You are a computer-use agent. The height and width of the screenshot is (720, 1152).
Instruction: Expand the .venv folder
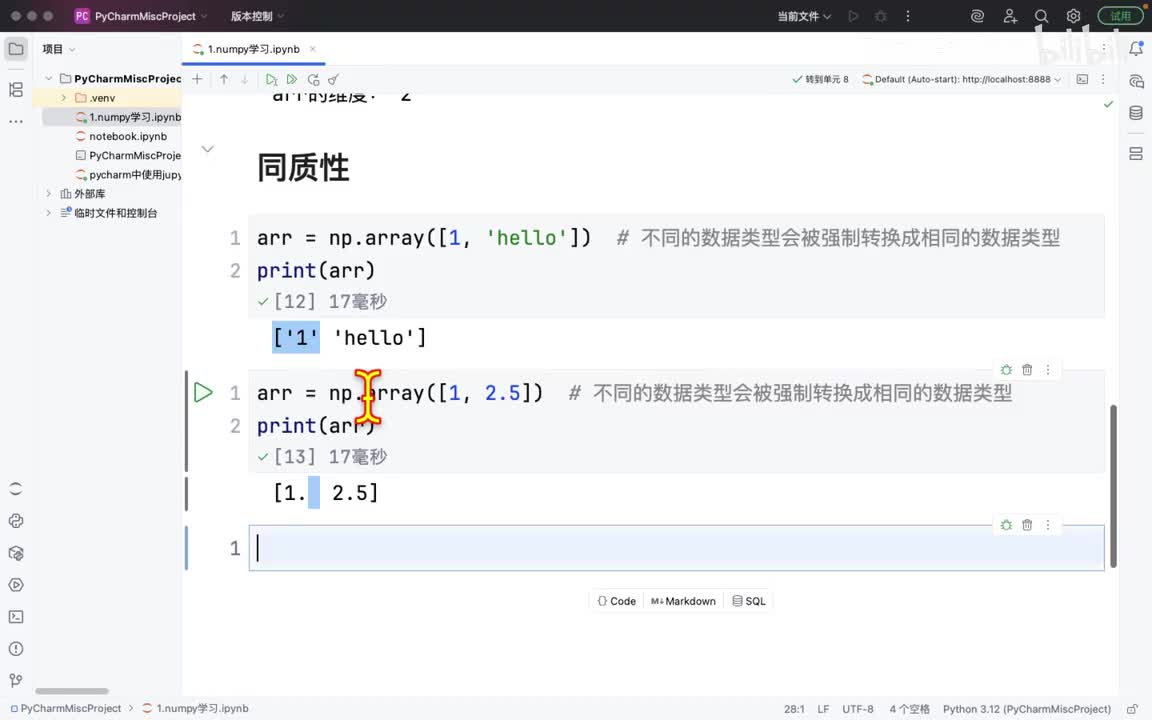click(x=64, y=98)
